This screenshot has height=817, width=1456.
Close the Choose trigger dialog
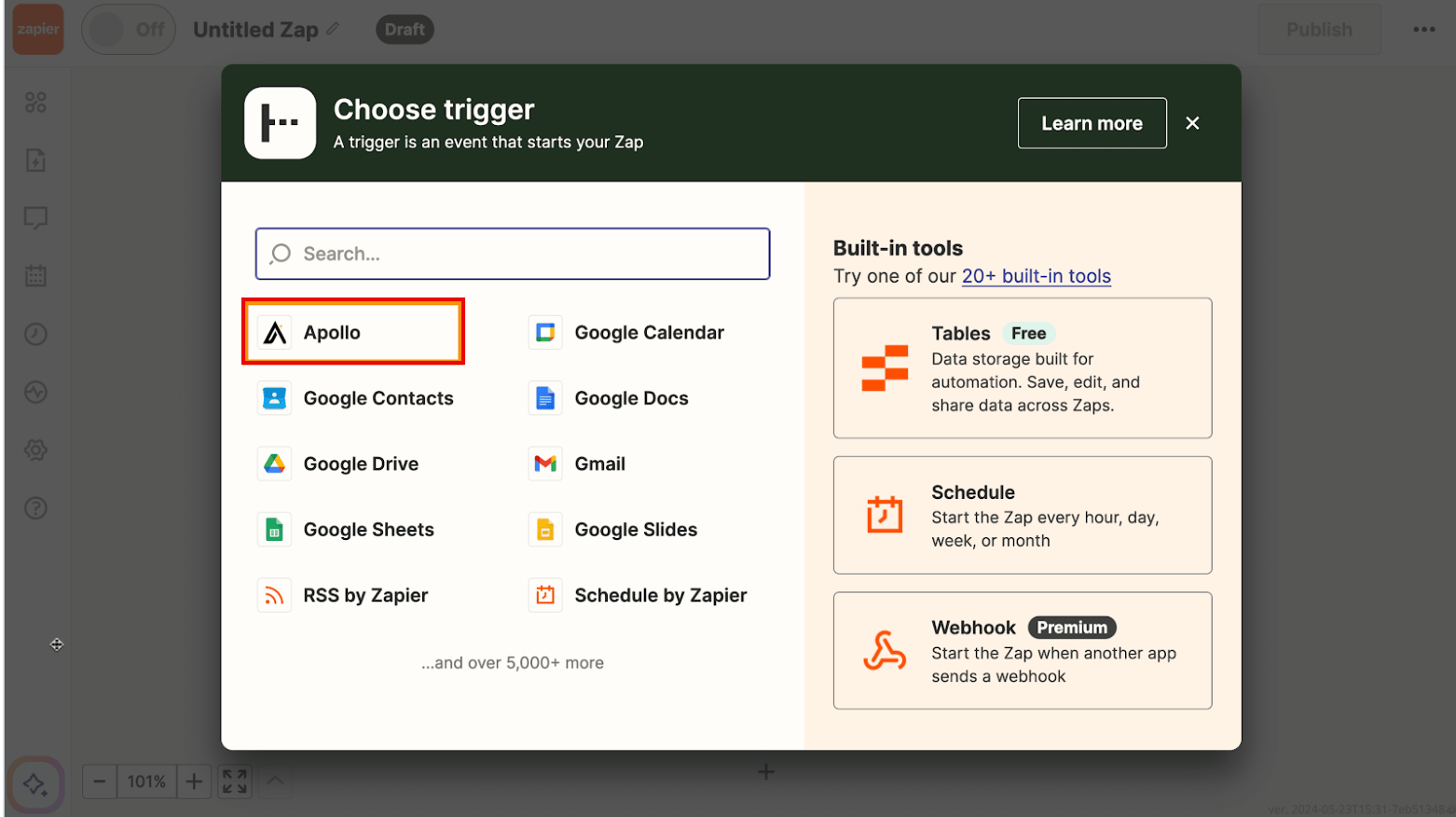click(1192, 123)
